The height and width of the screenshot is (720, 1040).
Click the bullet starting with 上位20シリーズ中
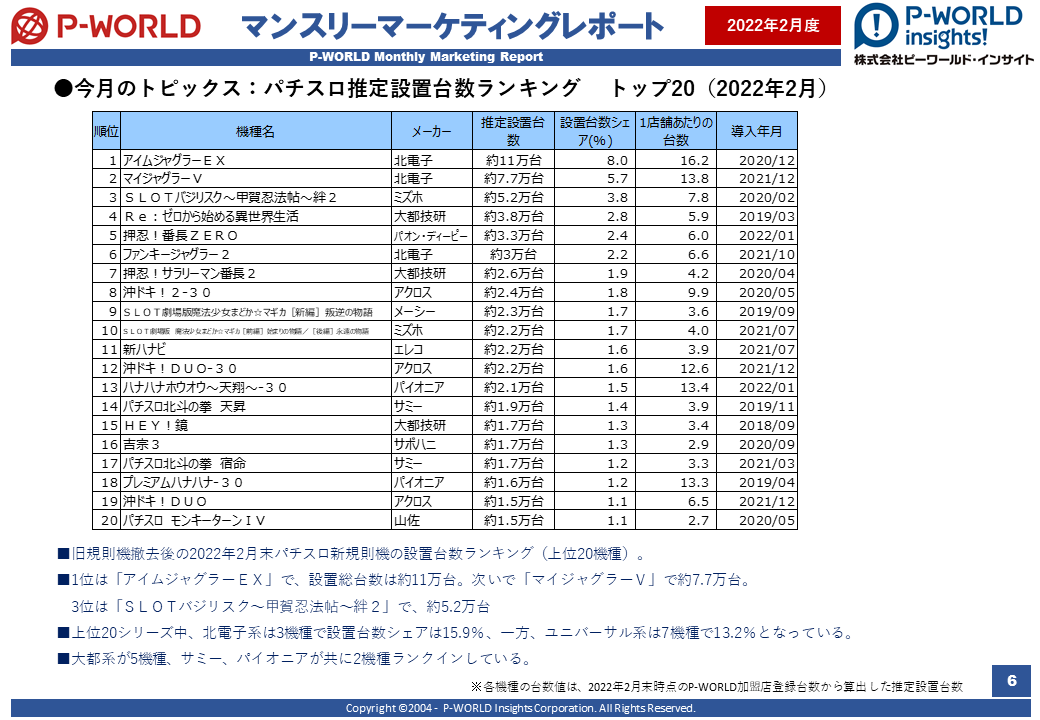pyautogui.click(x=456, y=633)
